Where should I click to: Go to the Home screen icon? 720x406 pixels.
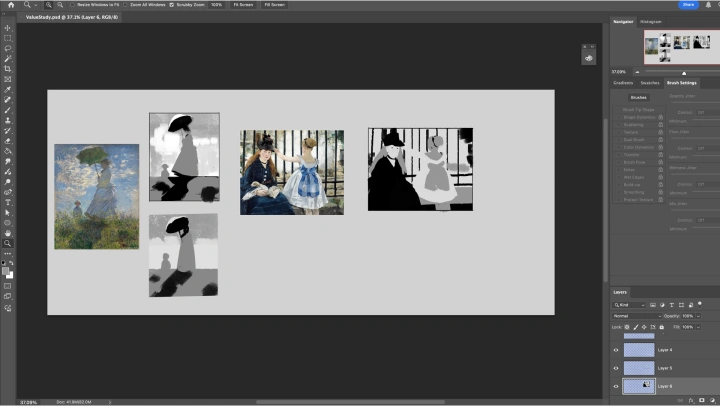11,5
